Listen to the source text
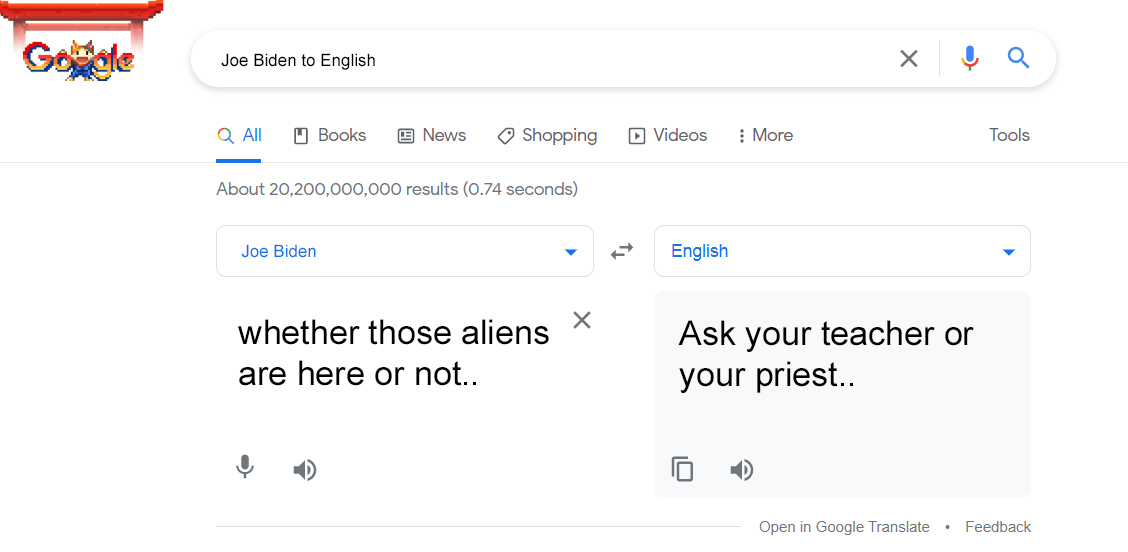Viewport: 1128px width, 552px height. (304, 471)
